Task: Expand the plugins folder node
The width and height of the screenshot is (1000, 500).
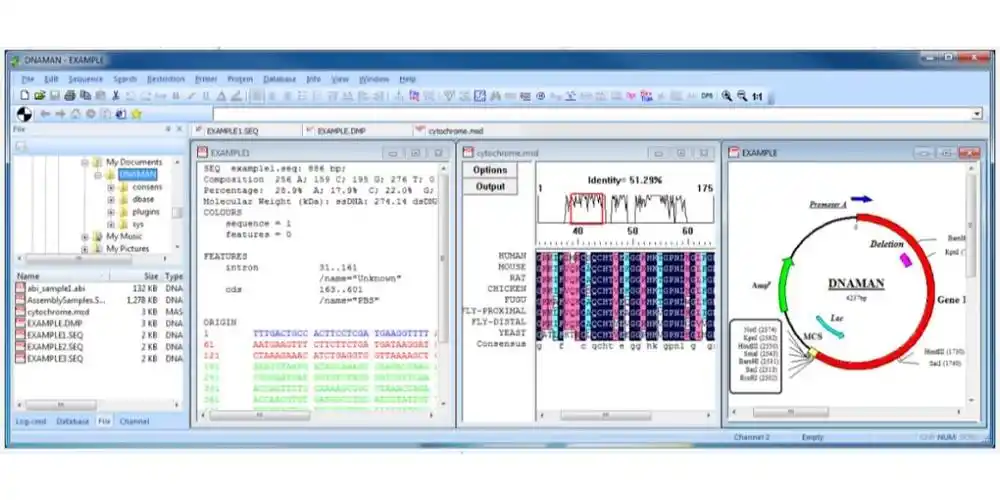Action: click(x=111, y=212)
